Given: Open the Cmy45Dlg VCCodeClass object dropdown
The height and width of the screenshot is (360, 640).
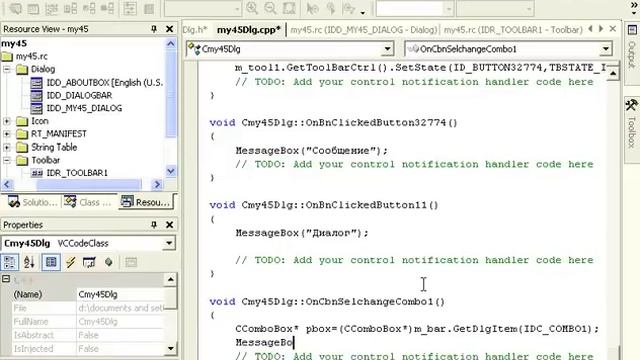Looking at the screenshot, I should [169, 243].
